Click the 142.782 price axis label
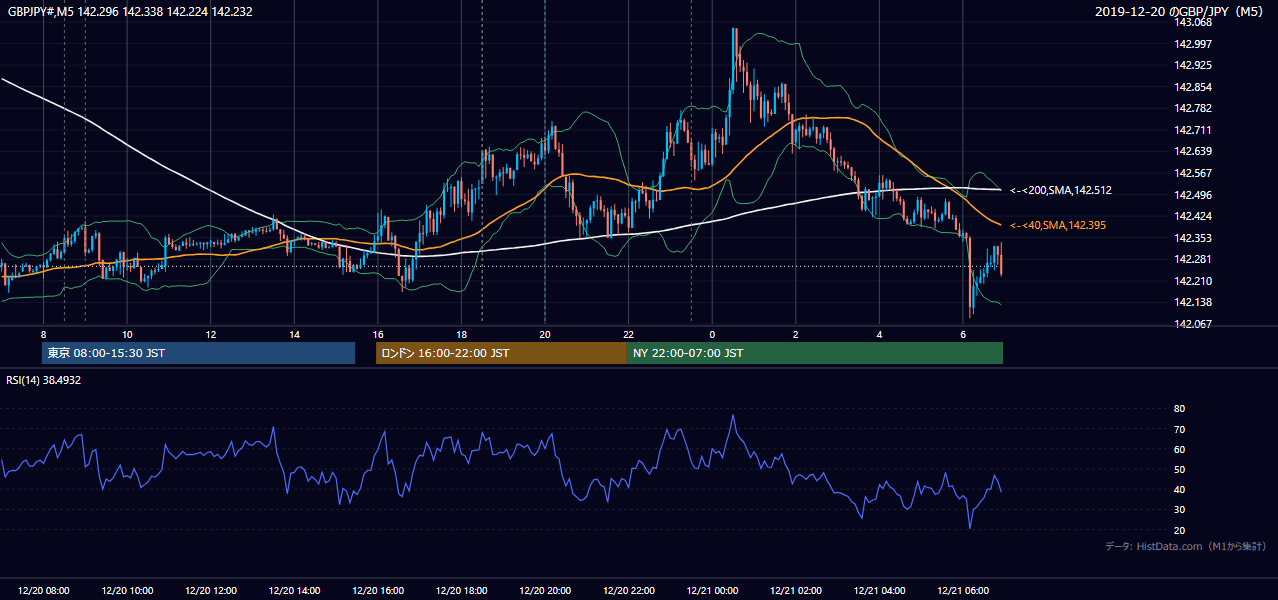Viewport: 1278px width, 600px height. click(x=1192, y=108)
